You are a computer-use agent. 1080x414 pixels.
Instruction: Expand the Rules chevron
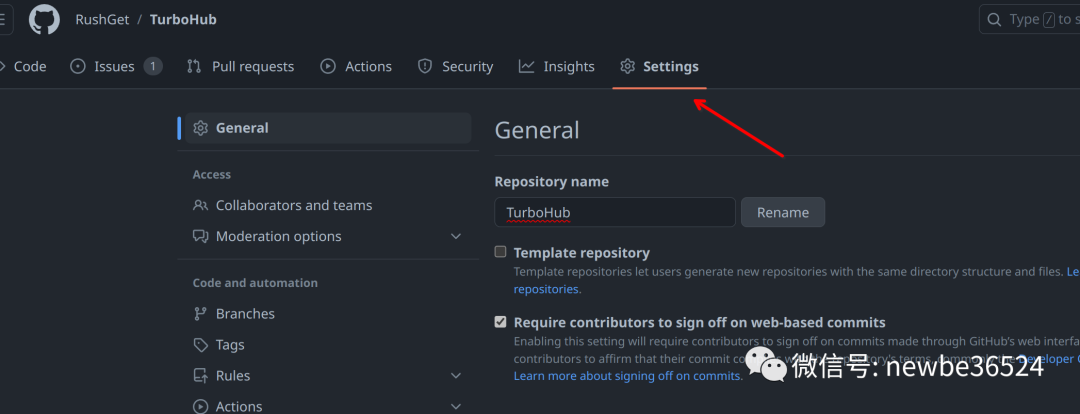[455, 375]
